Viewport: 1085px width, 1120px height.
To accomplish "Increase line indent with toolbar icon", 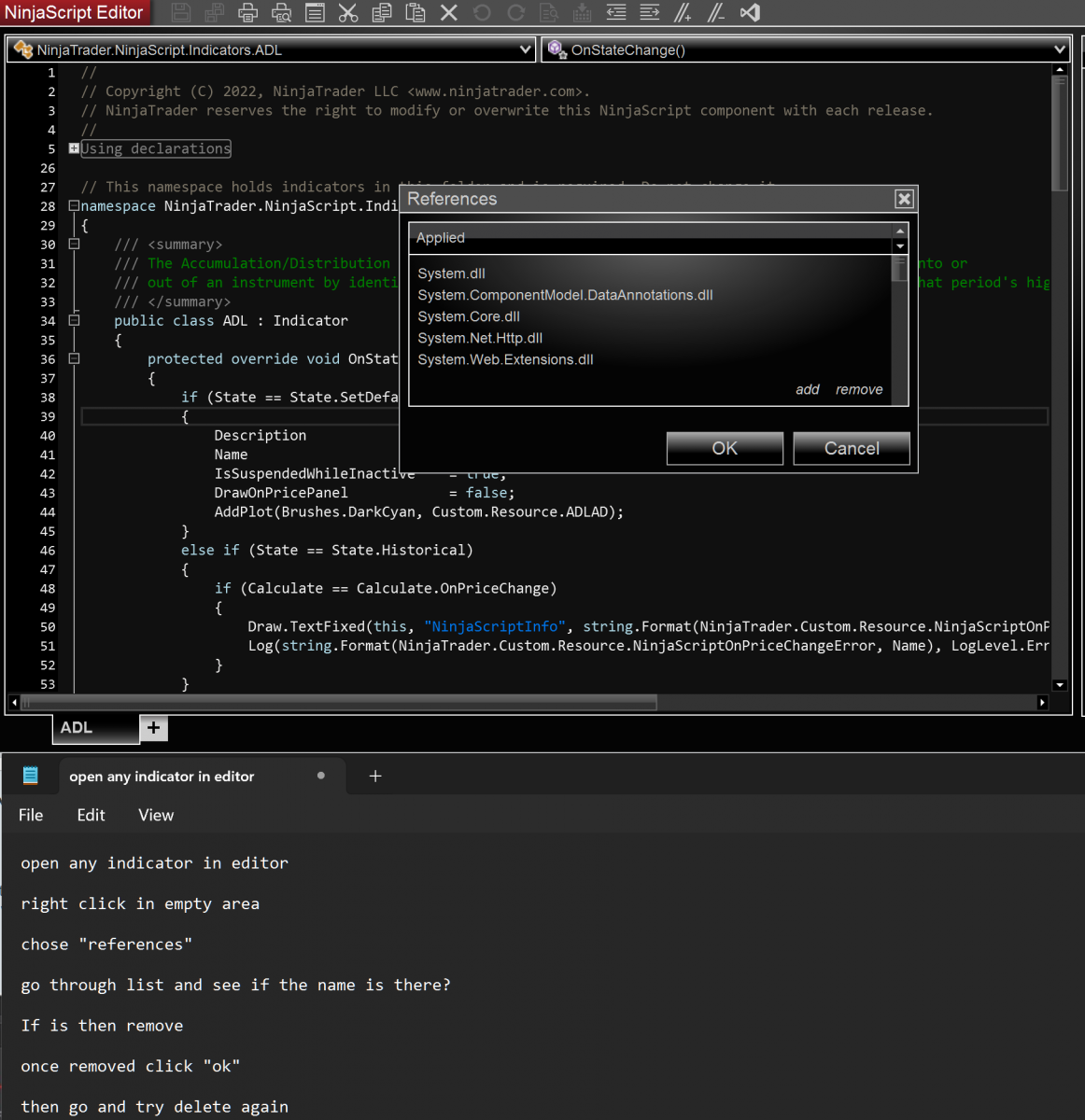I will coord(650,13).
